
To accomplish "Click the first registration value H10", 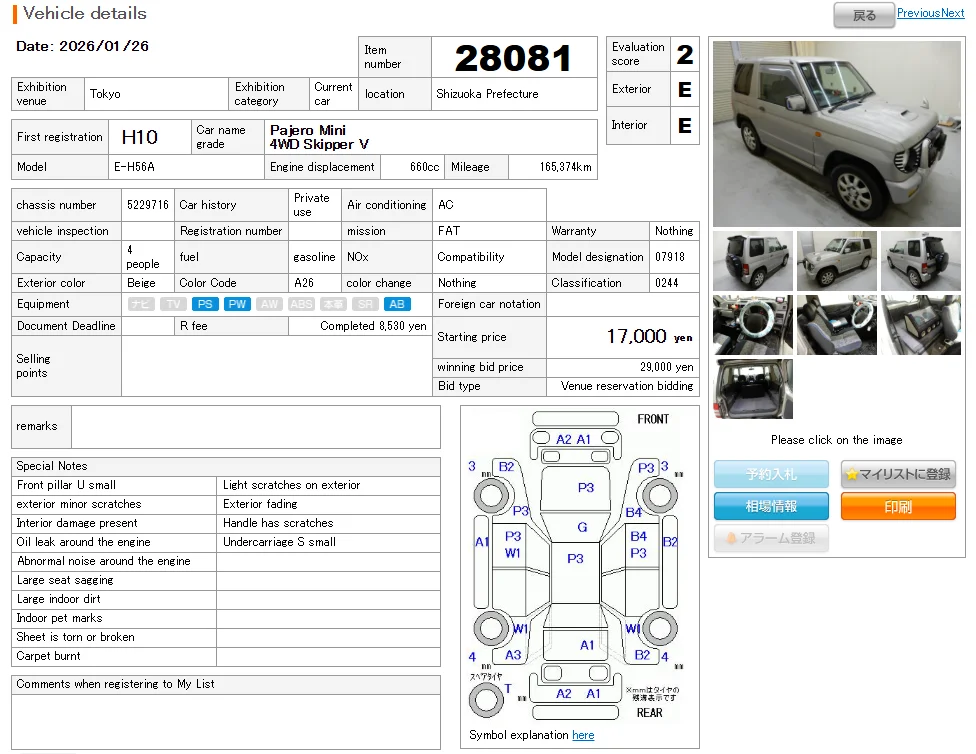I will coord(139,137).
